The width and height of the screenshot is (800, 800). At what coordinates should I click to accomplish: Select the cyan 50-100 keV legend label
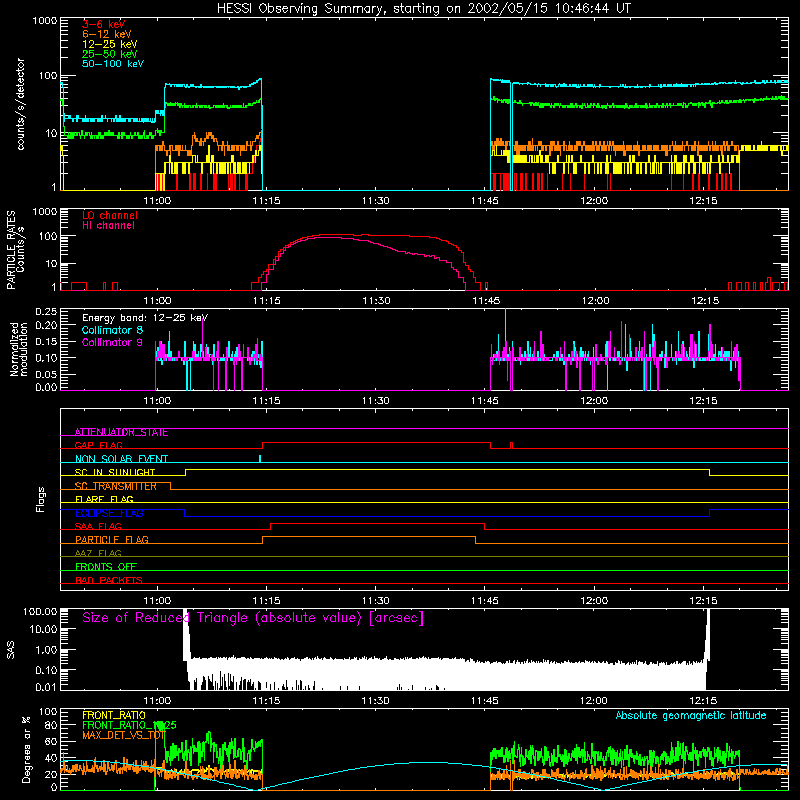[113, 64]
